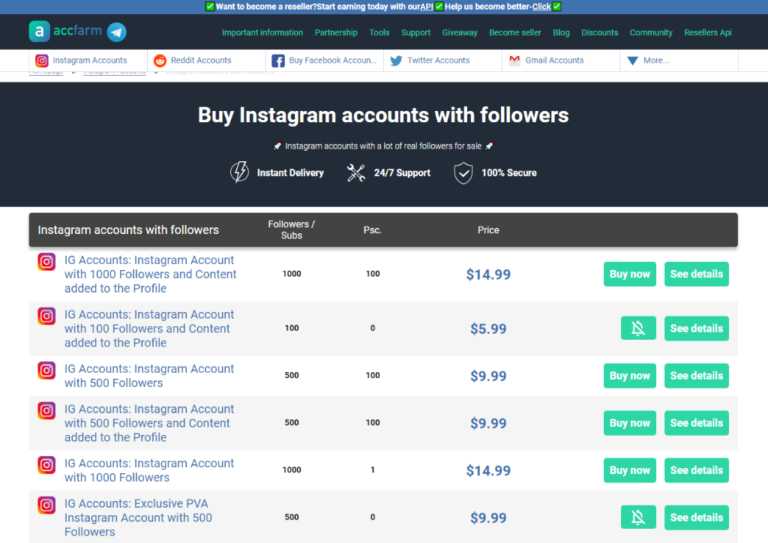The height and width of the screenshot is (543, 768).
Task: Click the Gmail icon in category bar
Action: (514, 60)
